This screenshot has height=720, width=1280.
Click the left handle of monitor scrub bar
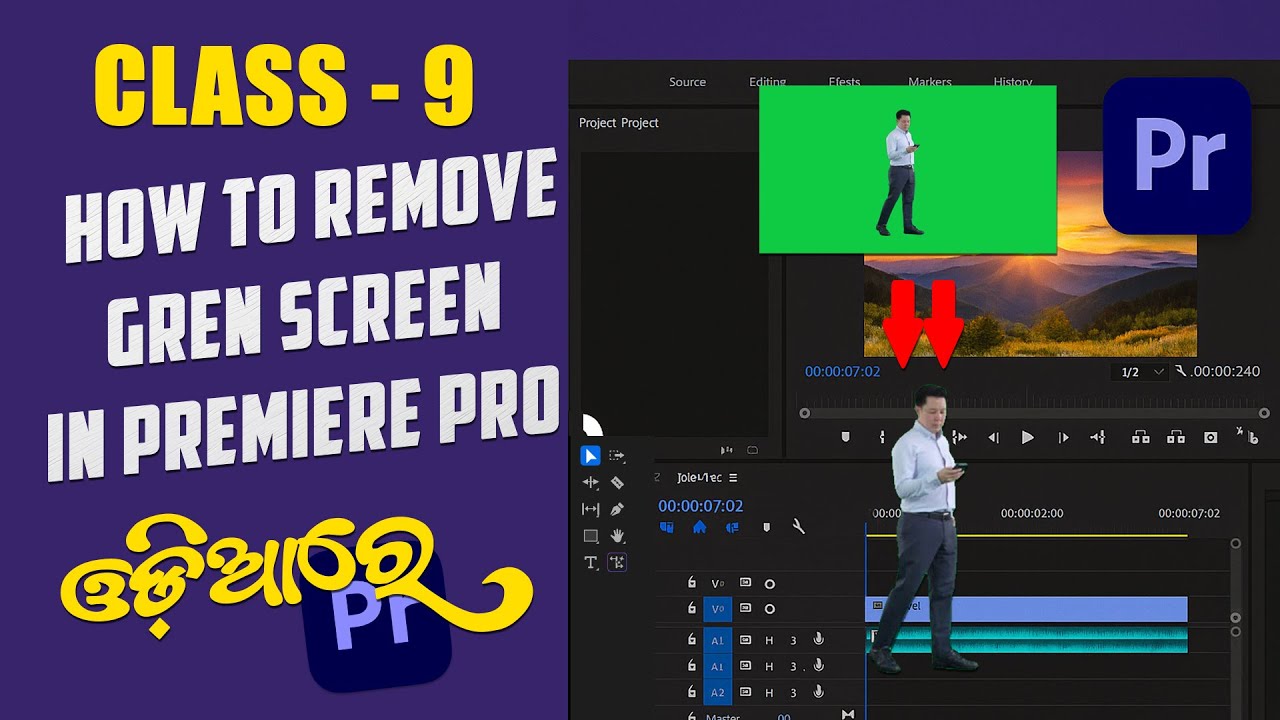pos(803,413)
